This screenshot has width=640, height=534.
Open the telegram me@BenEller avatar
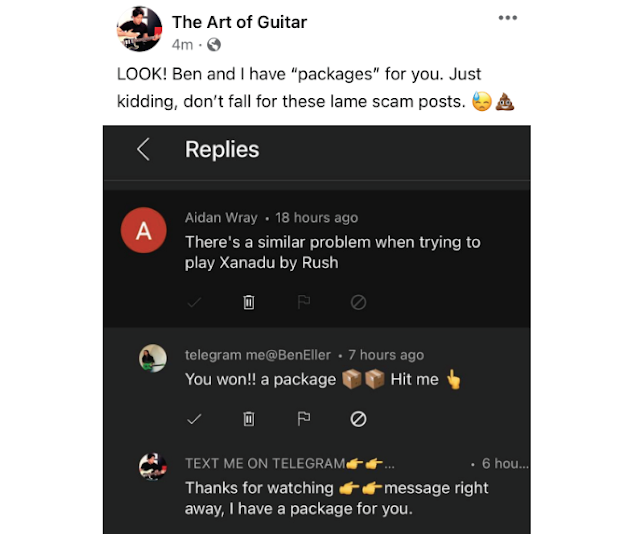pyautogui.click(x=153, y=358)
